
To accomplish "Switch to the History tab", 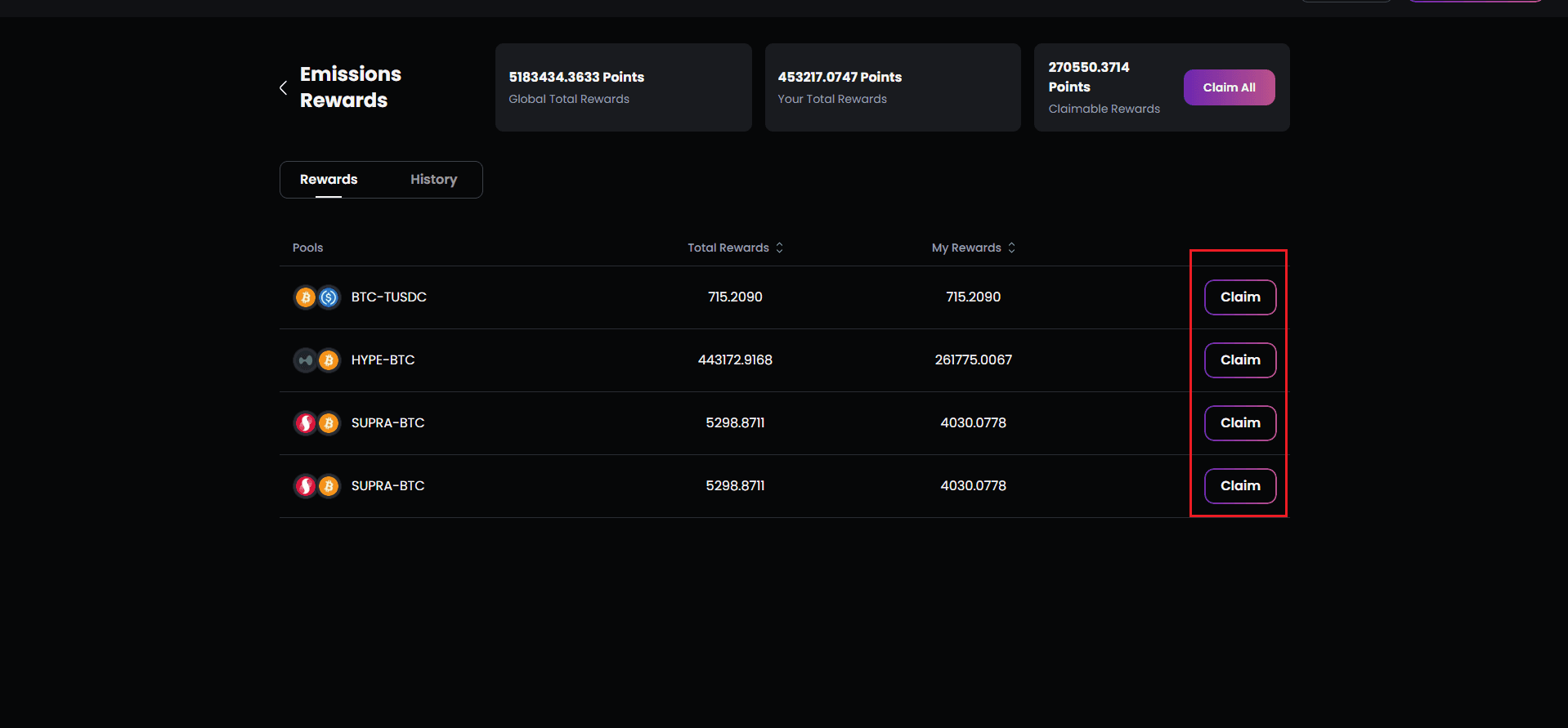I will pyautogui.click(x=433, y=179).
